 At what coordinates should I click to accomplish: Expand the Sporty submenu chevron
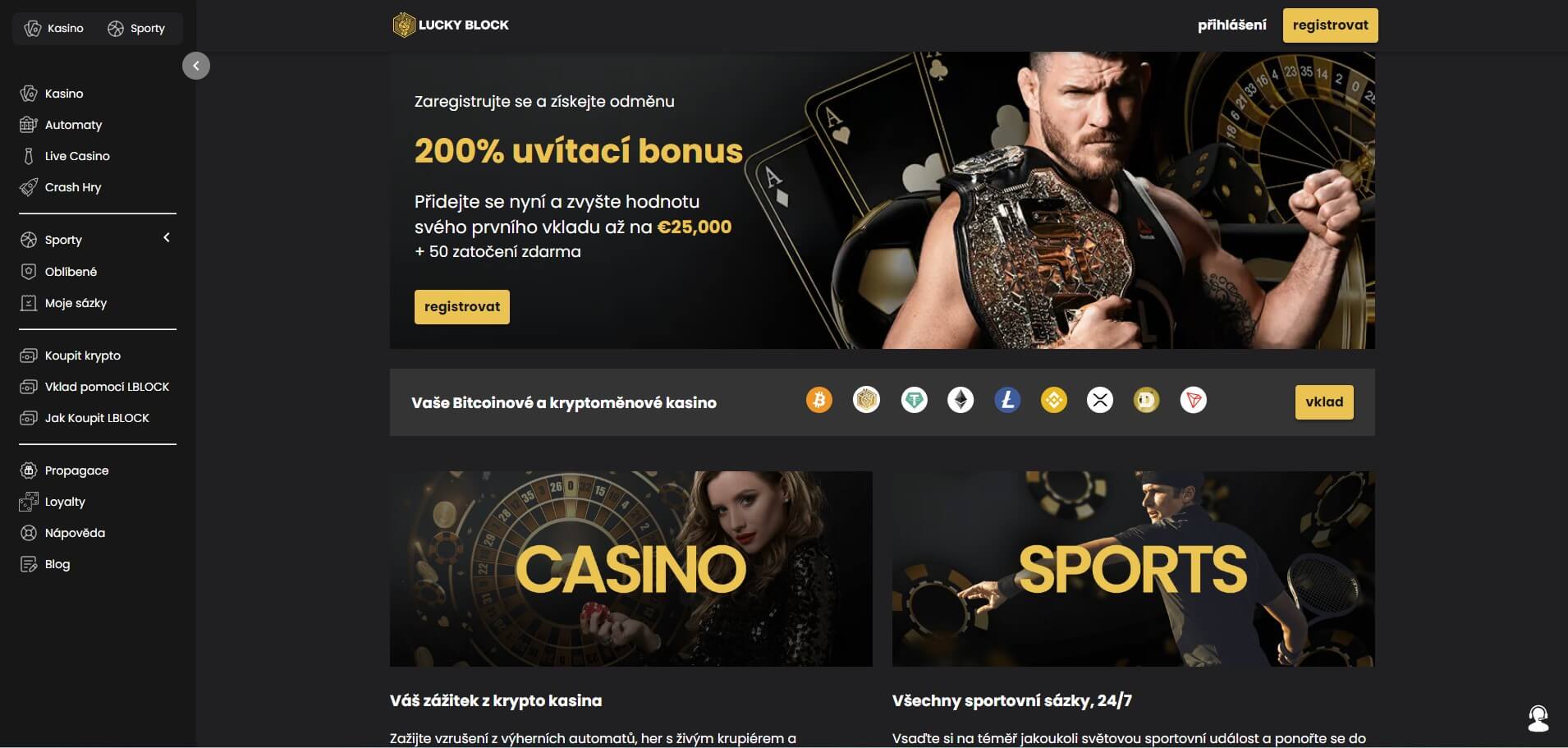click(x=167, y=238)
